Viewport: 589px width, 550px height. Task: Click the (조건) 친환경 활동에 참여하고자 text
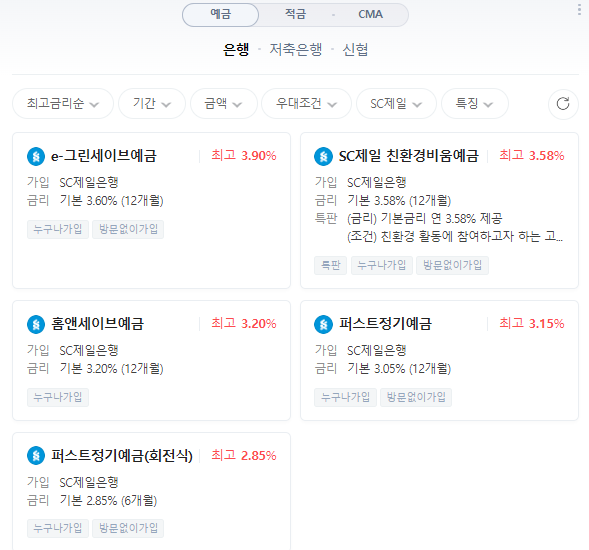[455, 236]
